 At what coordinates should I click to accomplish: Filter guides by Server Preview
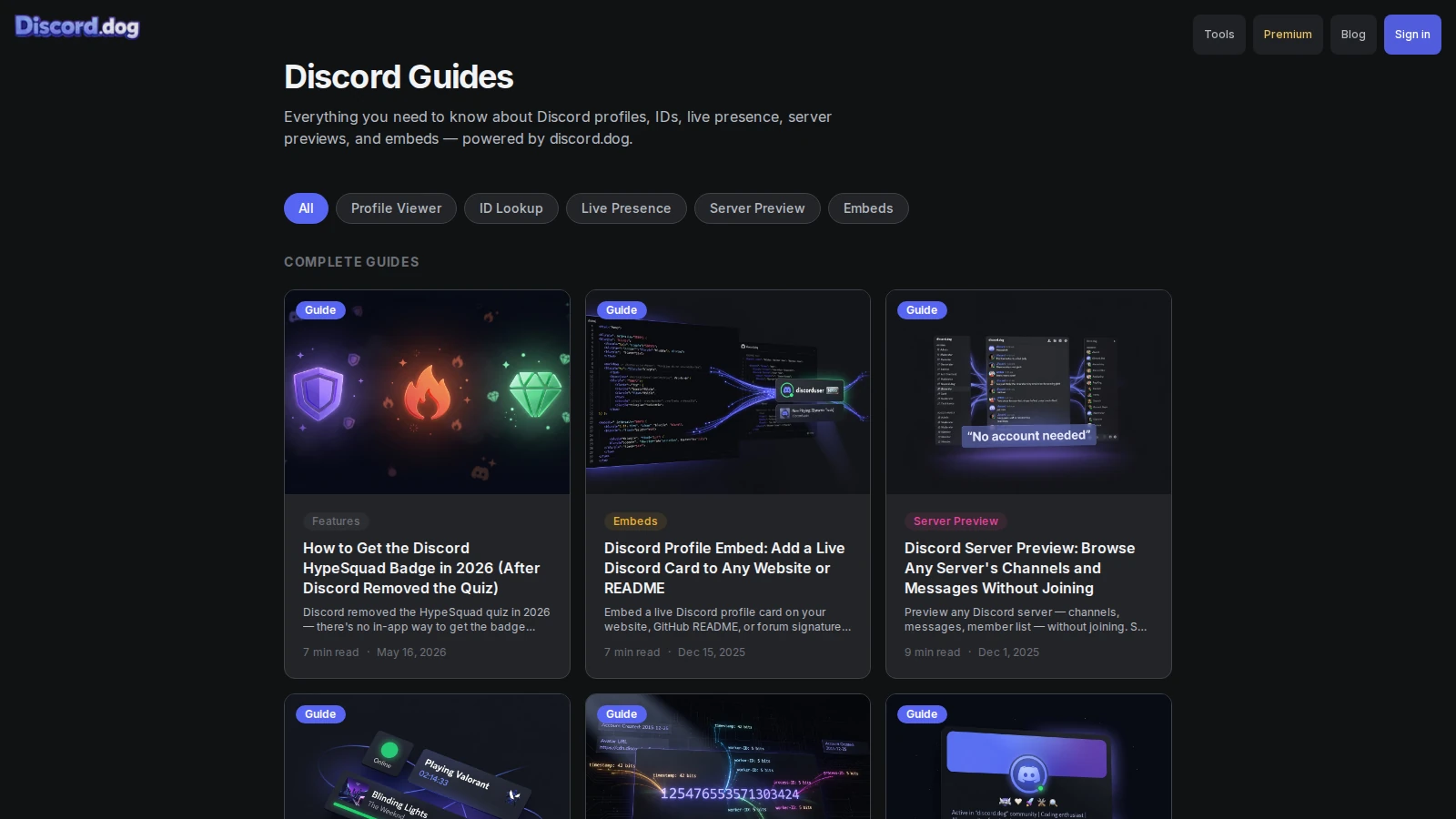click(757, 208)
